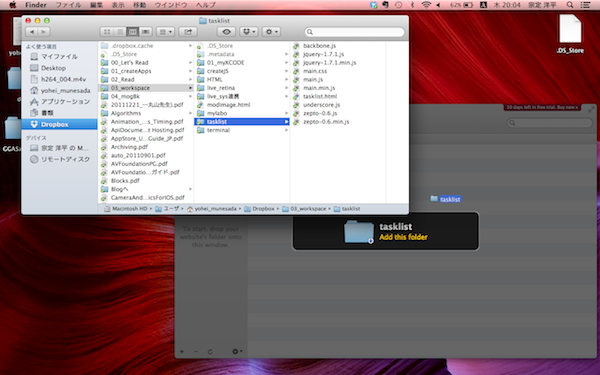Open the item arrangement dropdown

[166, 32]
